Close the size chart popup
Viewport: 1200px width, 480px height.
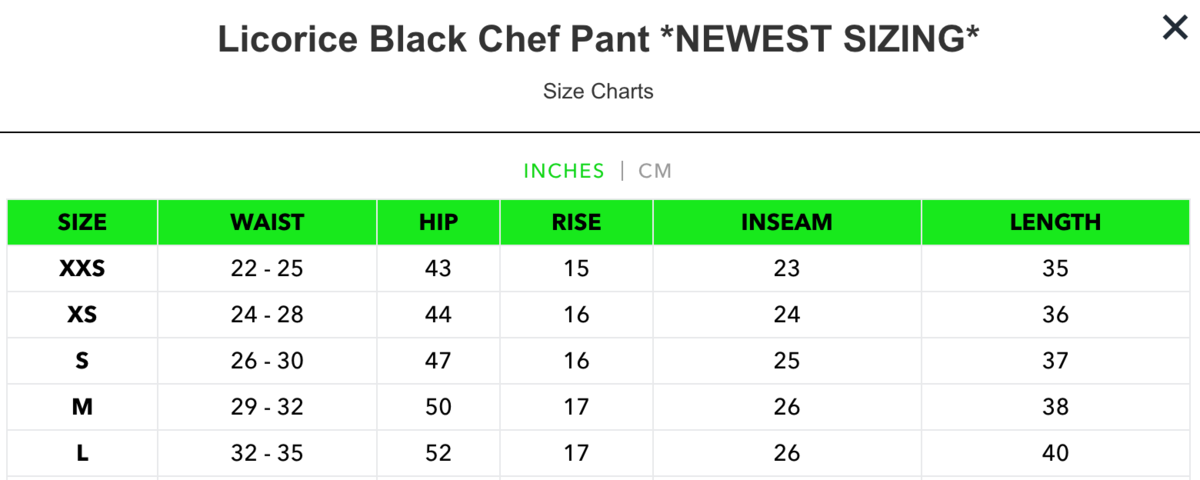(x=1174, y=28)
